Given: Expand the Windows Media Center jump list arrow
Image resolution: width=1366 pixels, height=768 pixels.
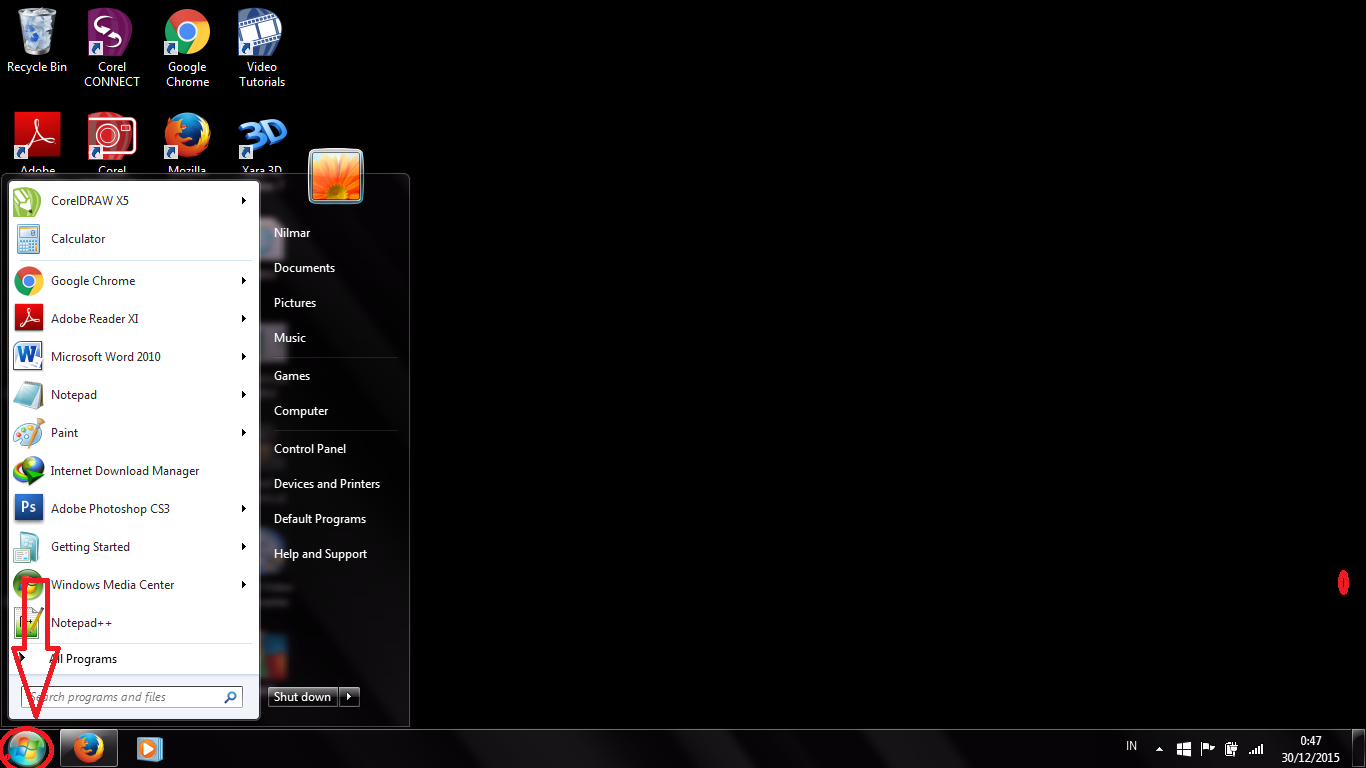Looking at the screenshot, I should pos(243,585).
